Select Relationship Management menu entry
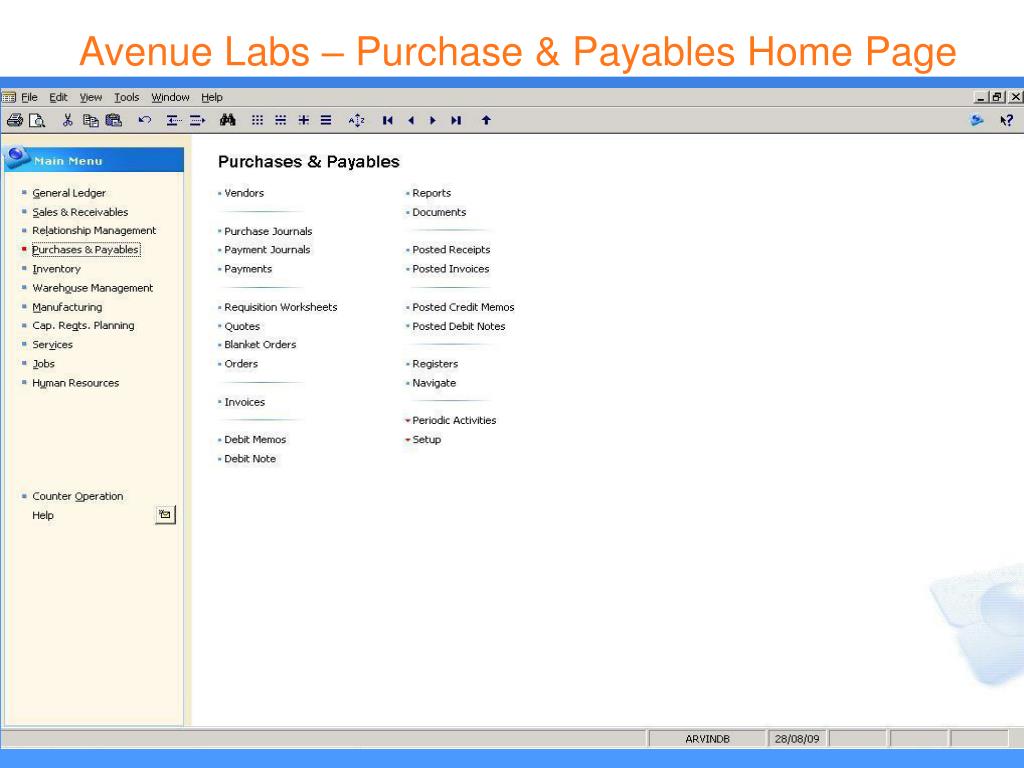Image resolution: width=1024 pixels, height=768 pixels. [x=94, y=231]
